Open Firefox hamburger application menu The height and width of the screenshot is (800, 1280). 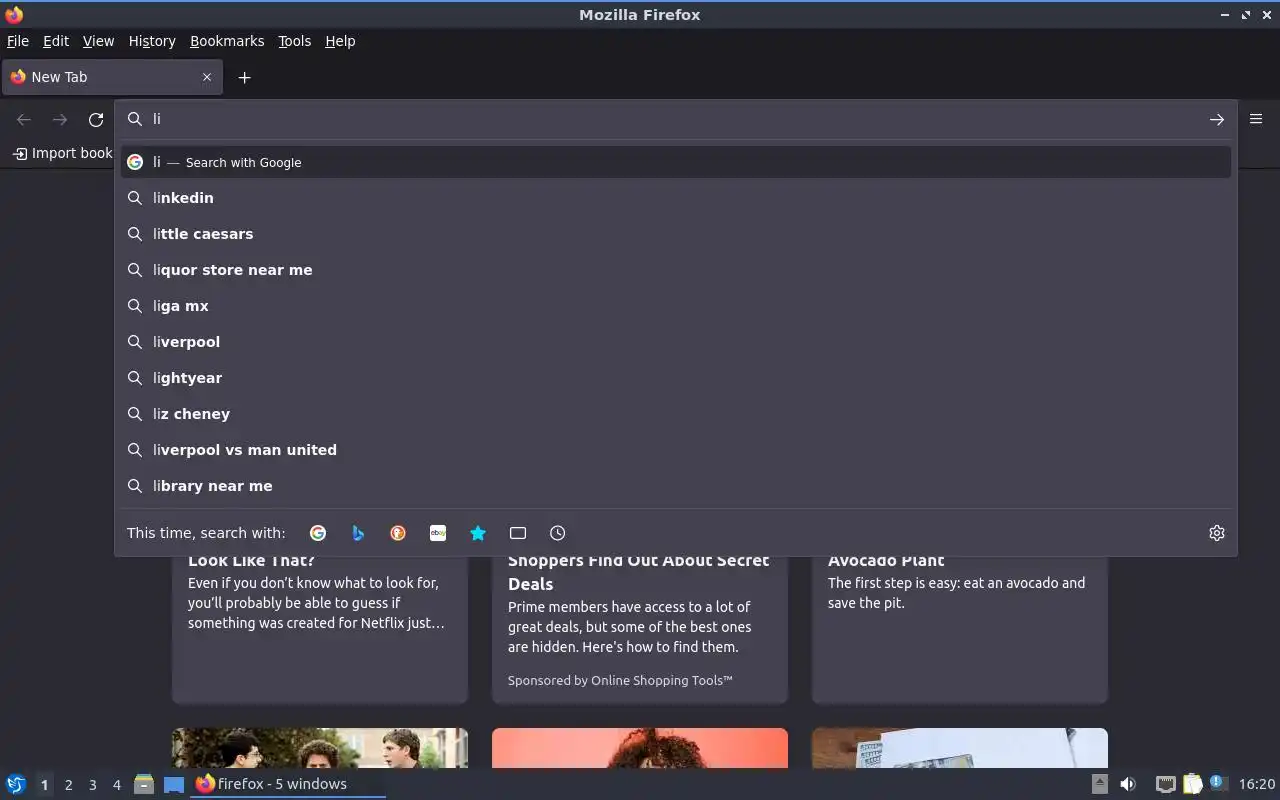pyautogui.click(x=1256, y=119)
